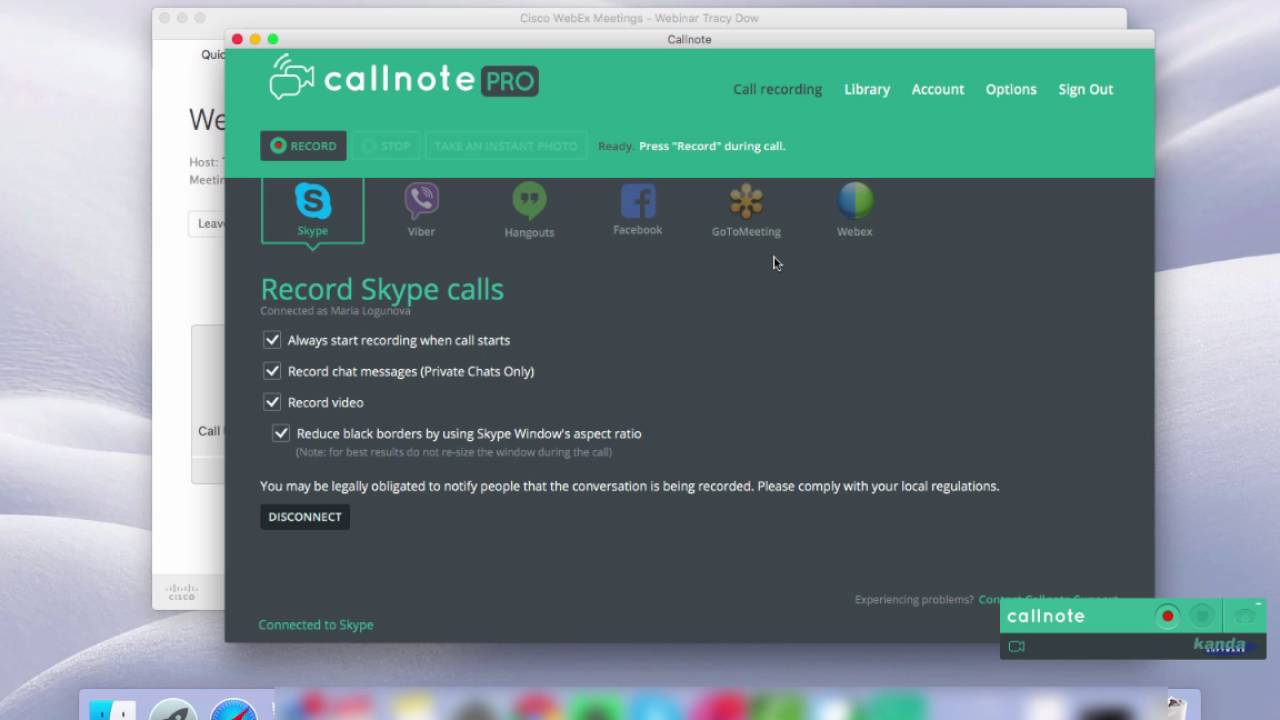1280x720 pixels.
Task: Click the kanda software logo
Action: pyautogui.click(x=1221, y=646)
